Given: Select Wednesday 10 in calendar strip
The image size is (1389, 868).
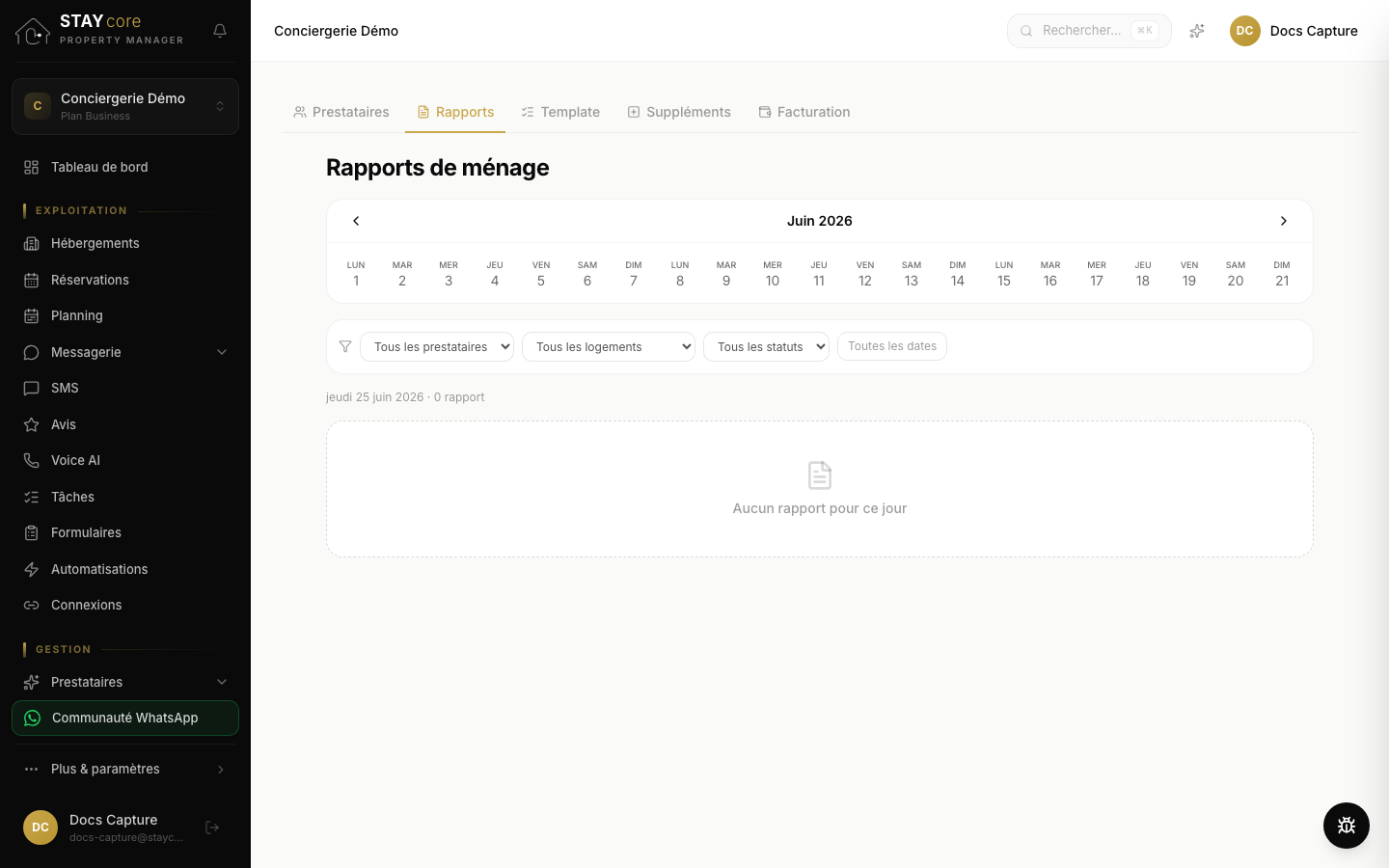Looking at the screenshot, I should click(x=773, y=274).
